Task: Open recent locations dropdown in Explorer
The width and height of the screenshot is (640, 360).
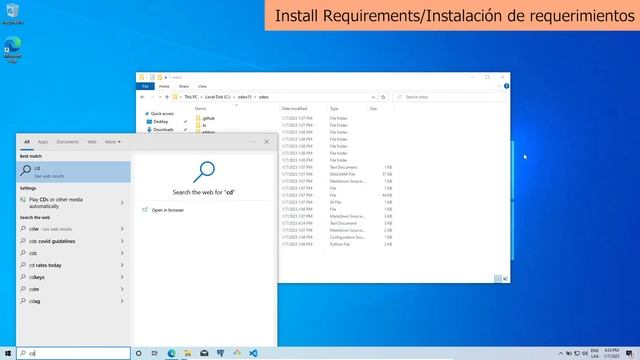Action: 160,97
